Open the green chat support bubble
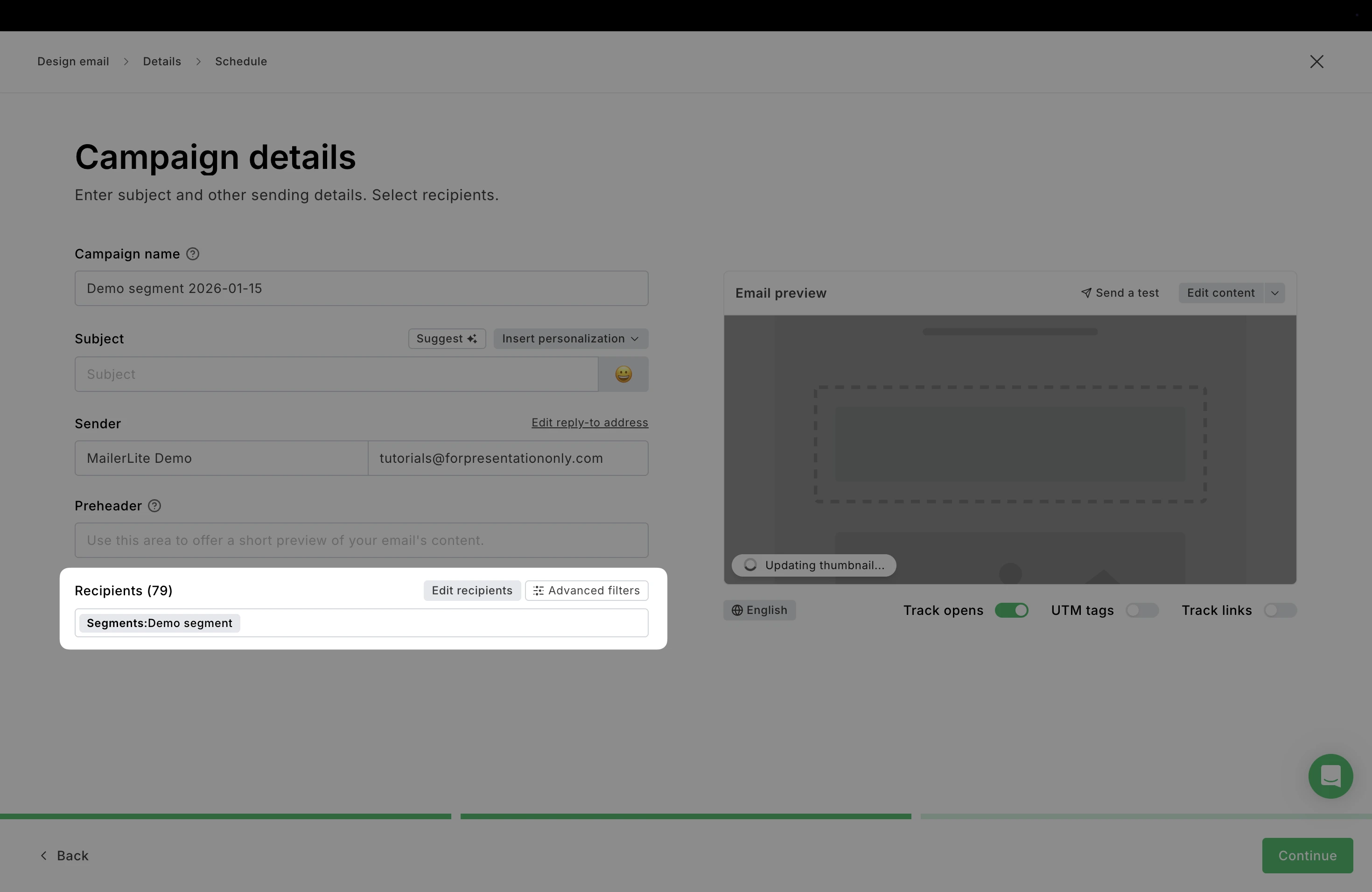The width and height of the screenshot is (1372, 892). pyautogui.click(x=1330, y=776)
